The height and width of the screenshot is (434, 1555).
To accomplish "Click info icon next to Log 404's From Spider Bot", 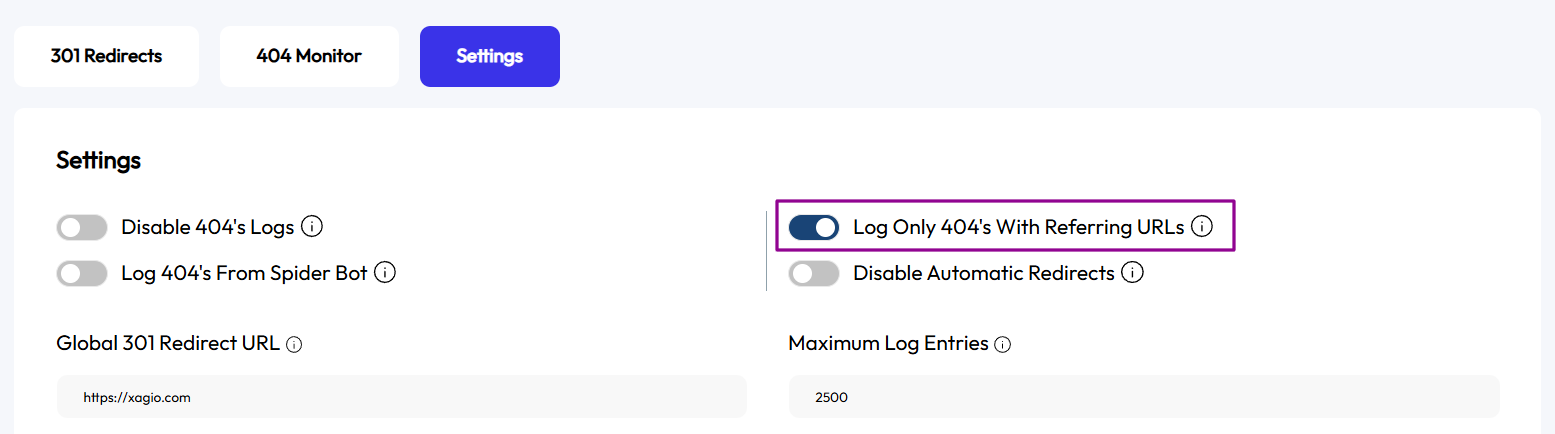I will click(x=385, y=272).
